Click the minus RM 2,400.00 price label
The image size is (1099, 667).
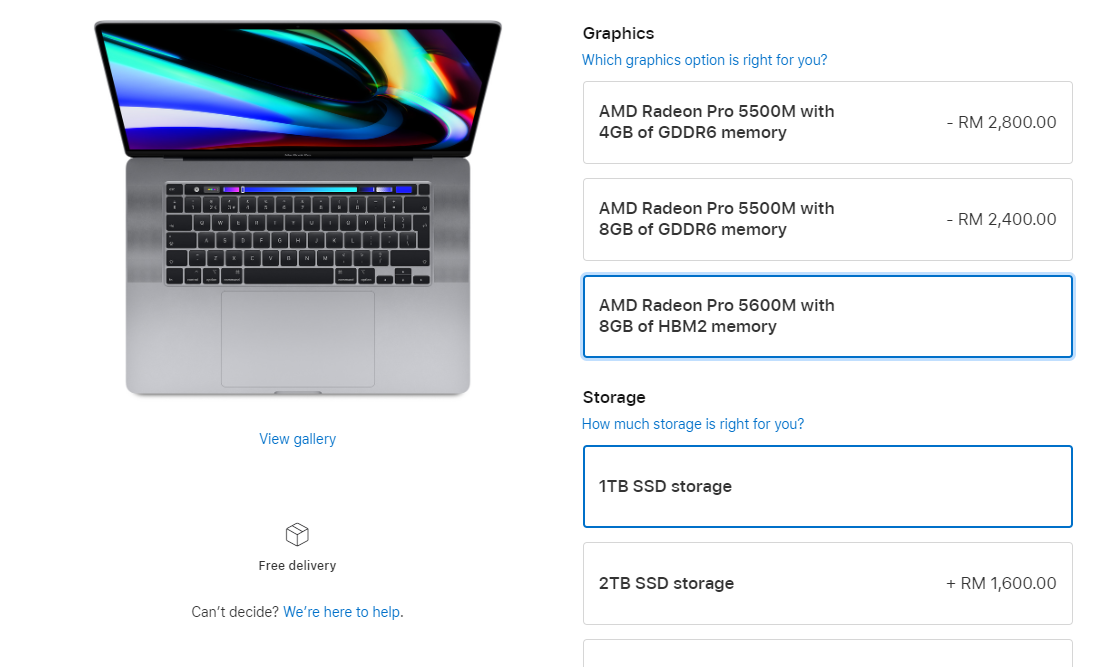(x=1001, y=219)
